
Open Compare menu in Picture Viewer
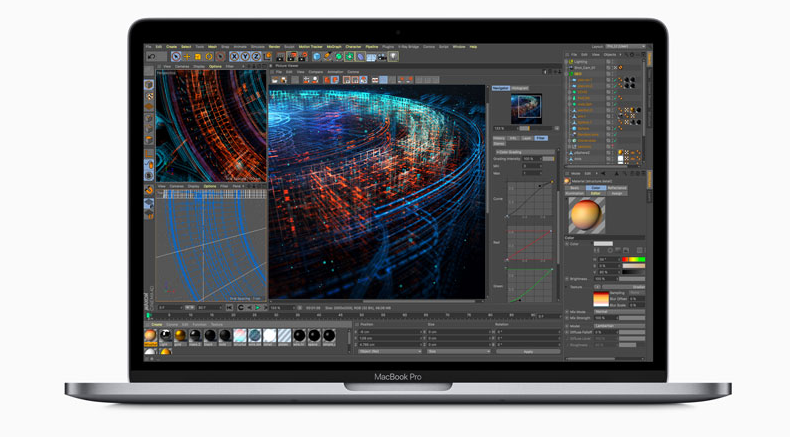point(316,72)
